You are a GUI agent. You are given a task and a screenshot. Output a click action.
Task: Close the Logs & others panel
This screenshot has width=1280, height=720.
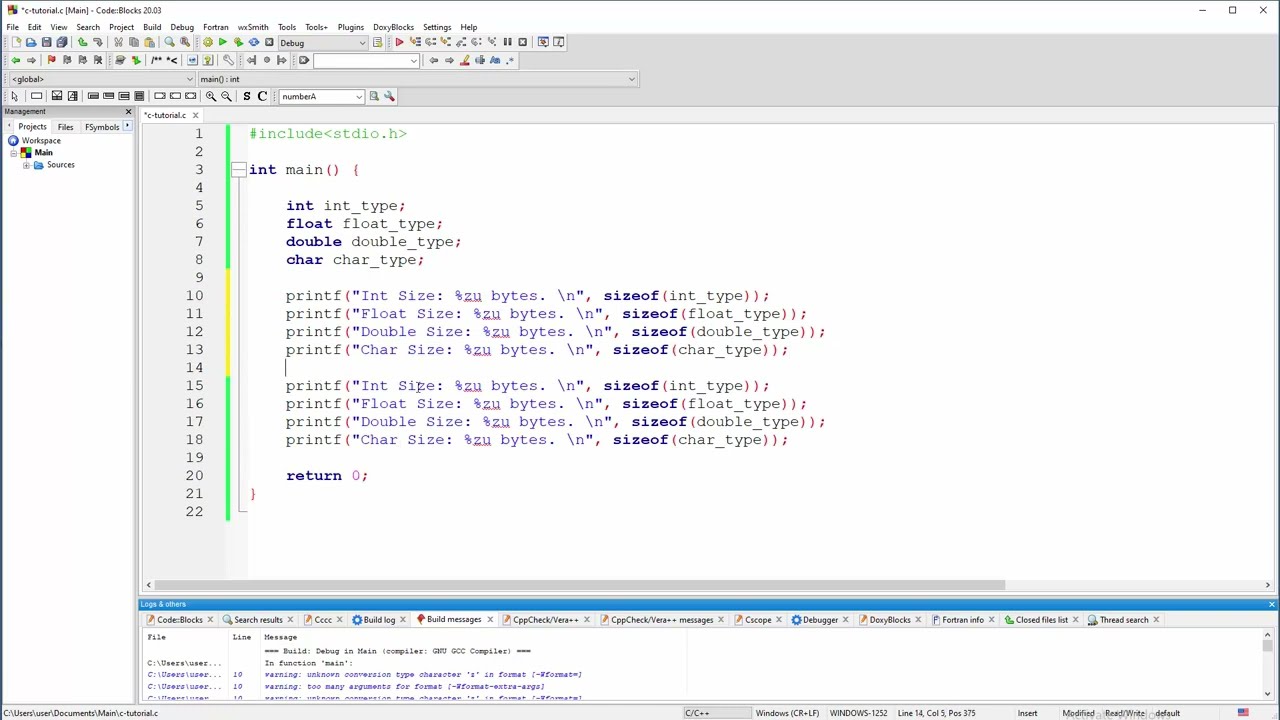(x=1271, y=604)
